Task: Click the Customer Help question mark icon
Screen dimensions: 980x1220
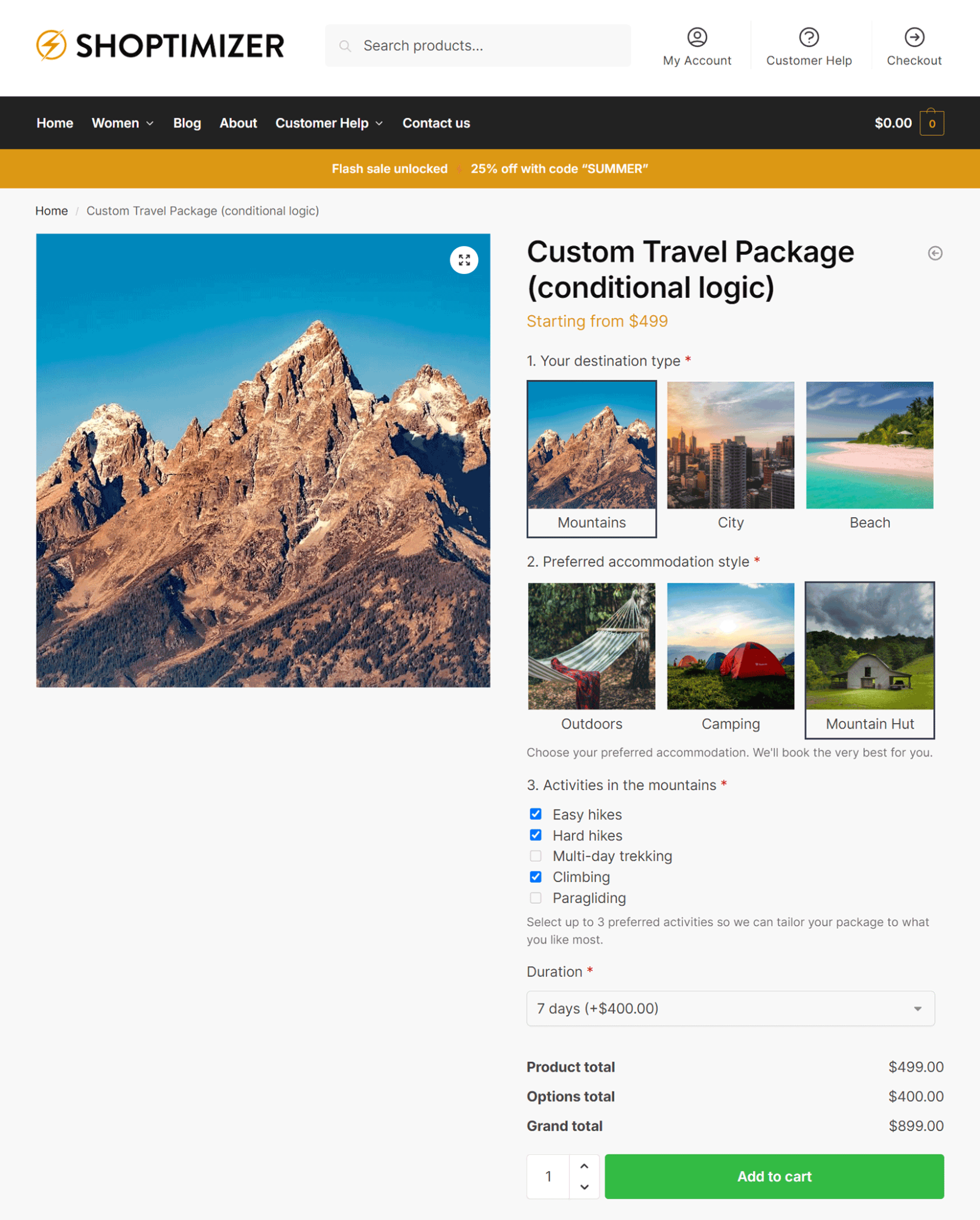Action: click(809, 37)
